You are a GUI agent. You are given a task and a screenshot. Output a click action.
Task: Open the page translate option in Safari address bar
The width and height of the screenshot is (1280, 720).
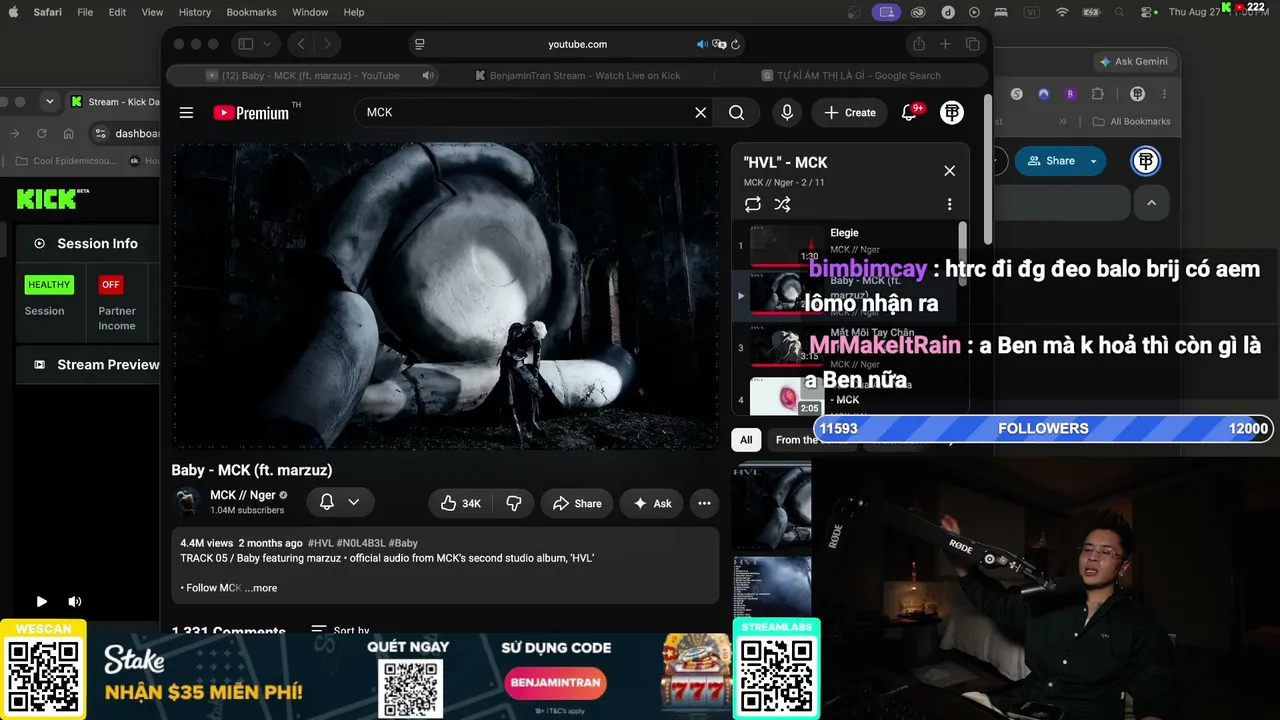719,44
